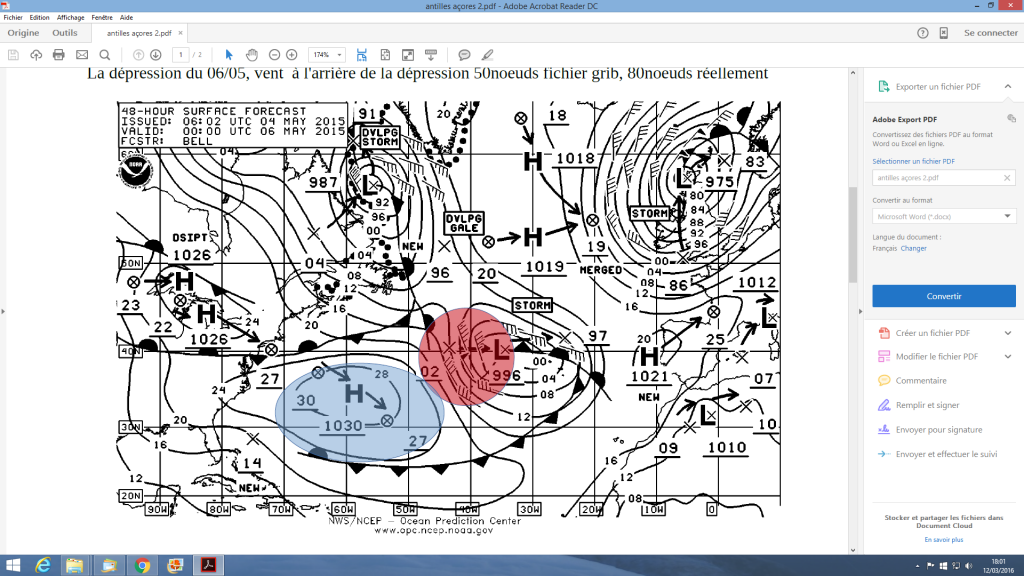
Task: Go to next page with down arrow
Action: click(x=155, y=55)
